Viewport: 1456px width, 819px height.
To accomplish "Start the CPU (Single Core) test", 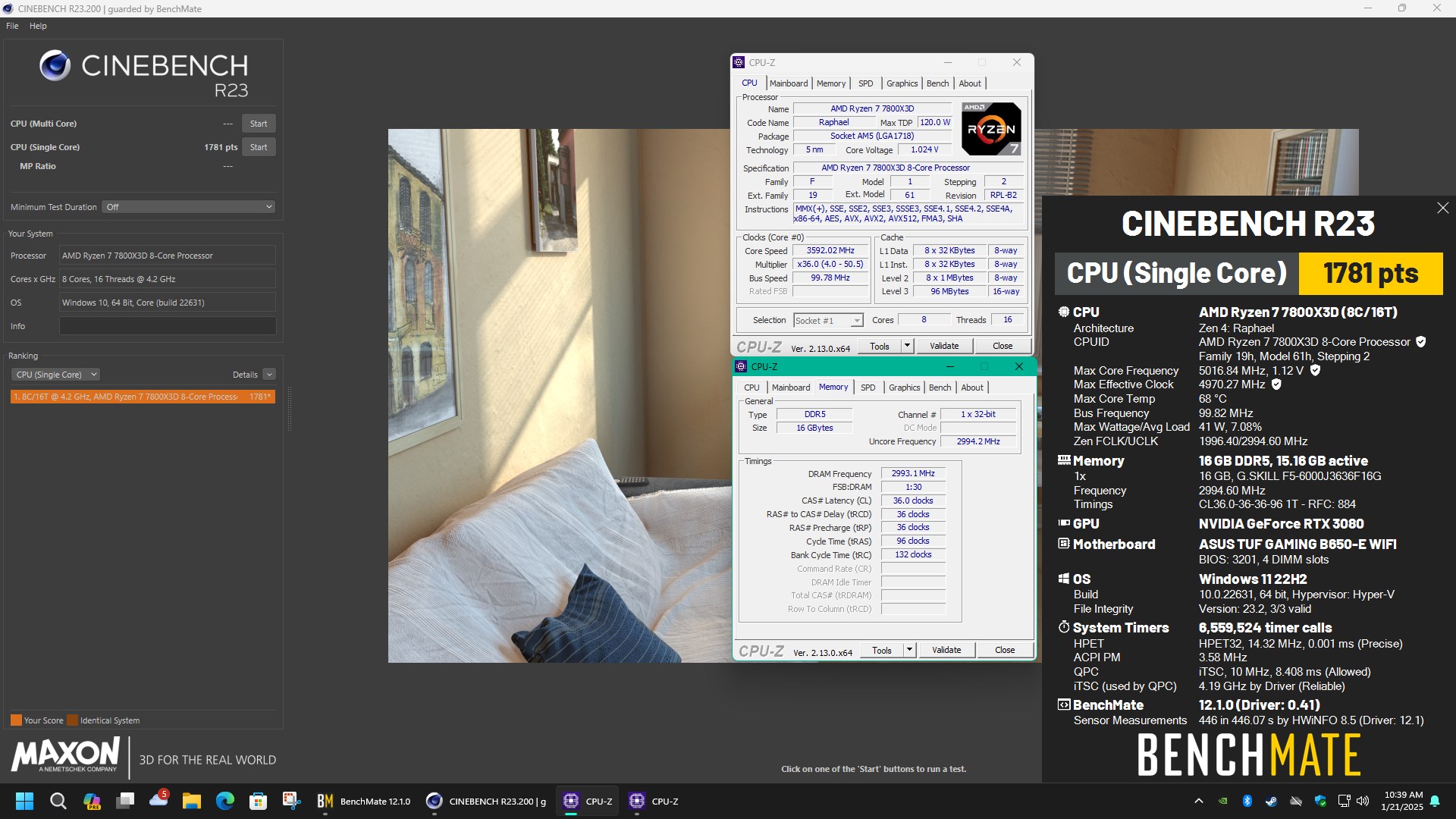I will pyautogui.click(x=259, y=147).
